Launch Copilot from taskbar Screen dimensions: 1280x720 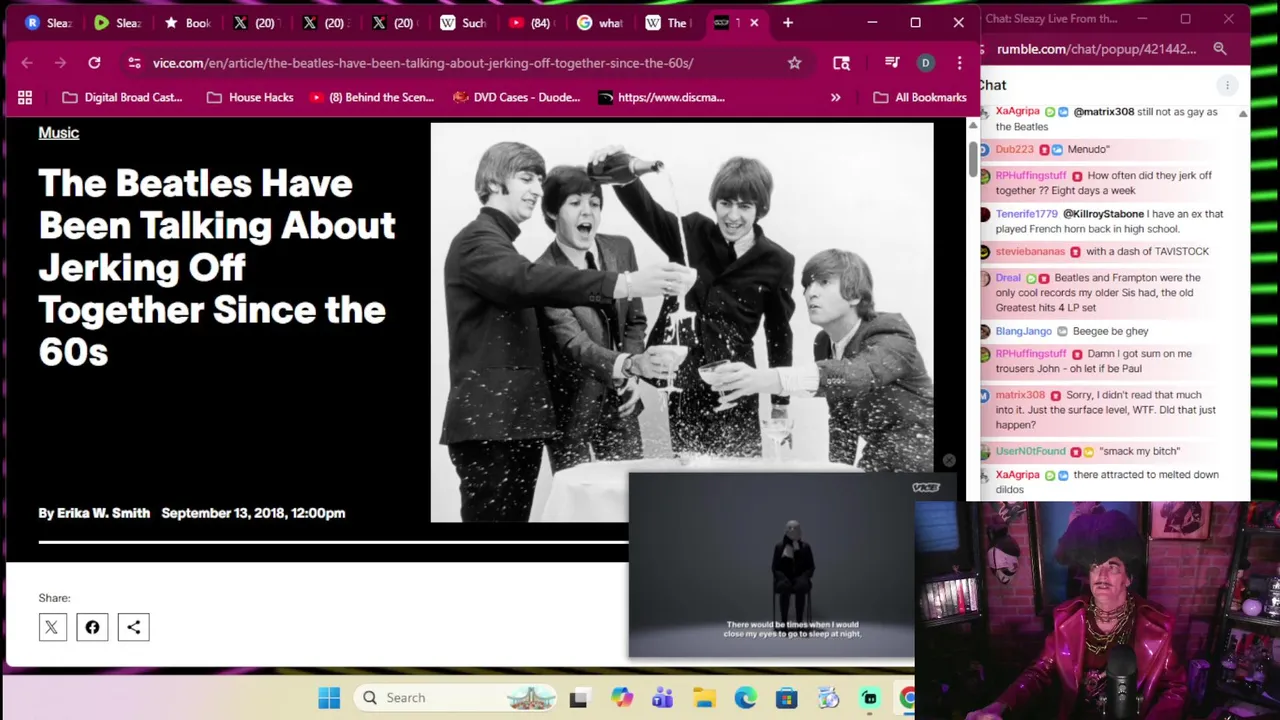[622, 698]
